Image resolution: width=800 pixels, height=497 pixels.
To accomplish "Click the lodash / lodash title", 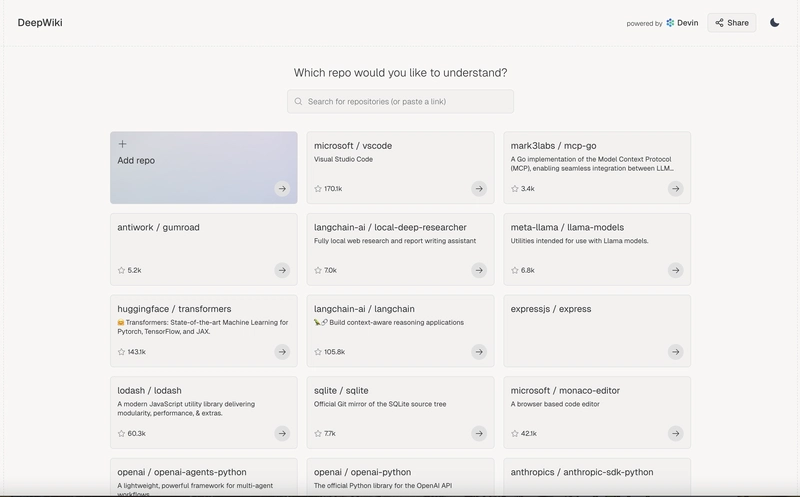I will coord(149,390).
